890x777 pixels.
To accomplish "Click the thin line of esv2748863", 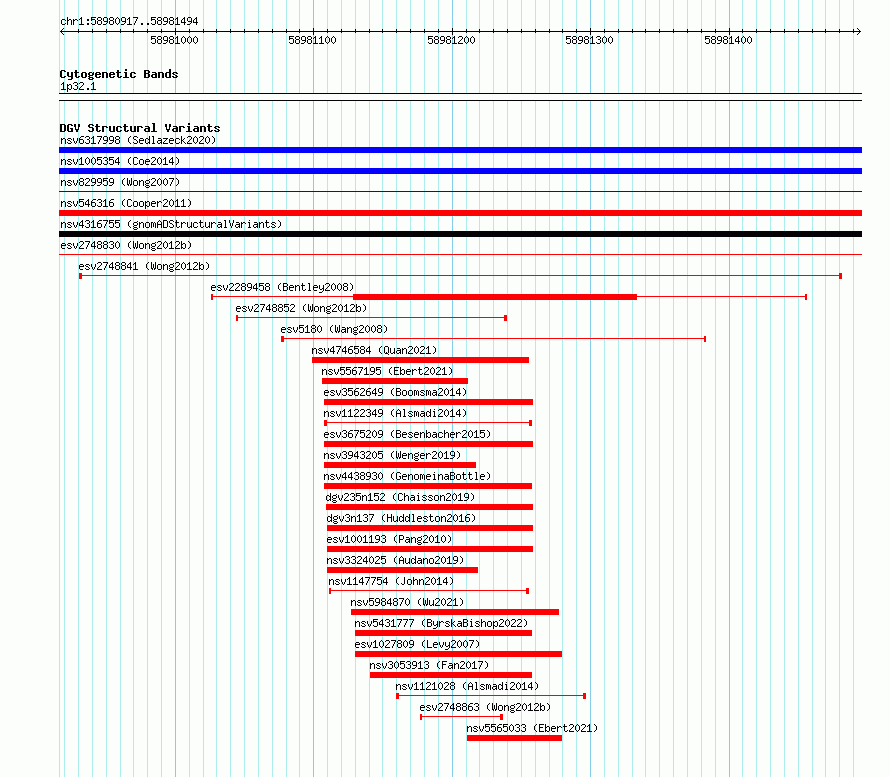I will click(x=461, y=717).
